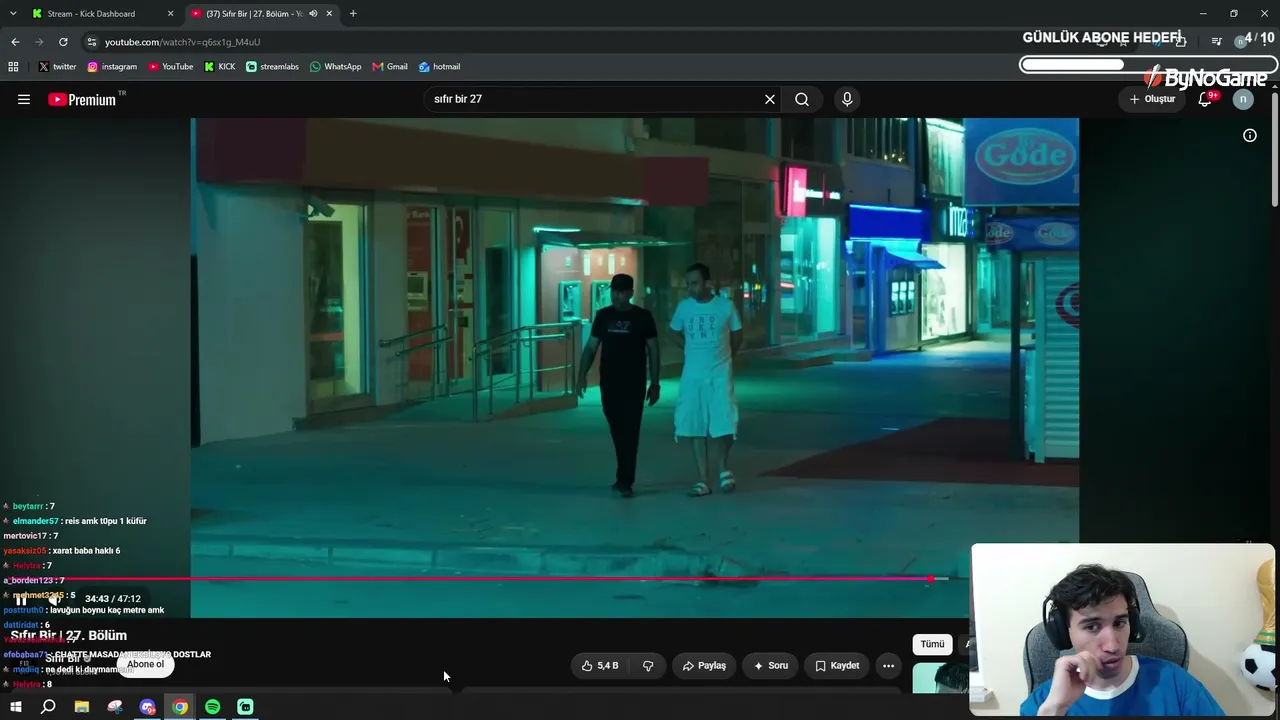Go back in browser history
The image size is (1280, 720).
[x=15, y=42]
